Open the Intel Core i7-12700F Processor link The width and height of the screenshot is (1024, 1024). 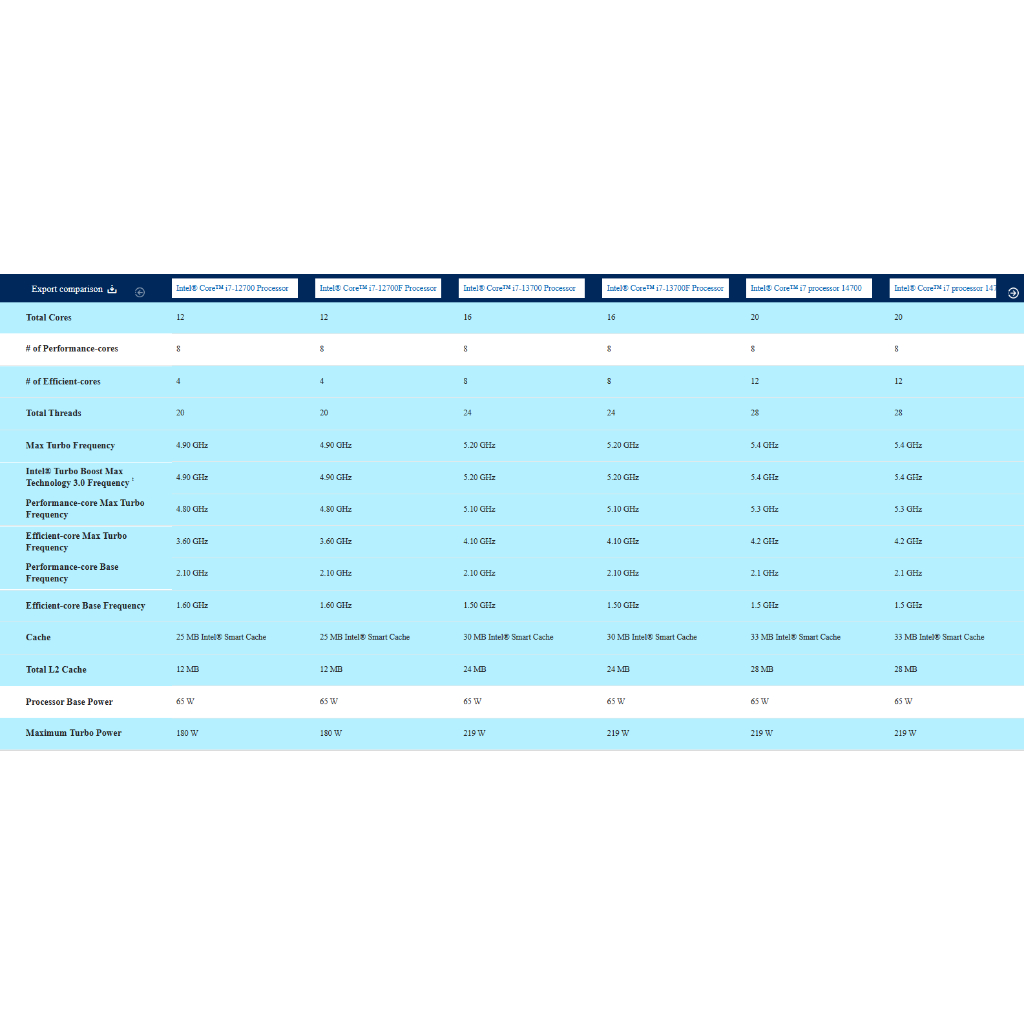click(377, 288)
